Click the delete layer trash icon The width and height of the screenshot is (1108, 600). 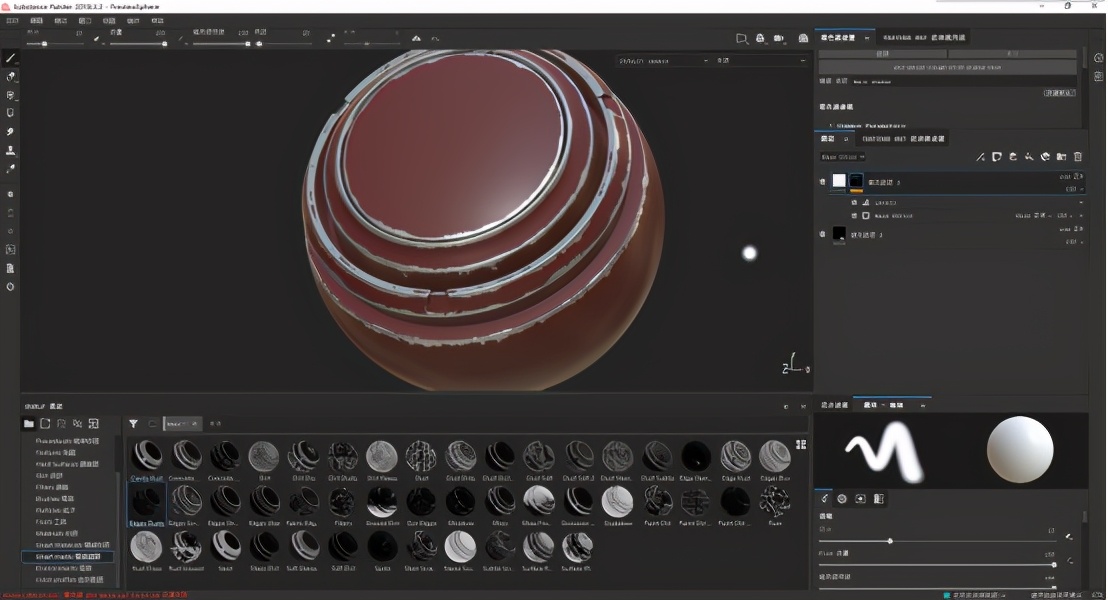(x=1078, y=157)
